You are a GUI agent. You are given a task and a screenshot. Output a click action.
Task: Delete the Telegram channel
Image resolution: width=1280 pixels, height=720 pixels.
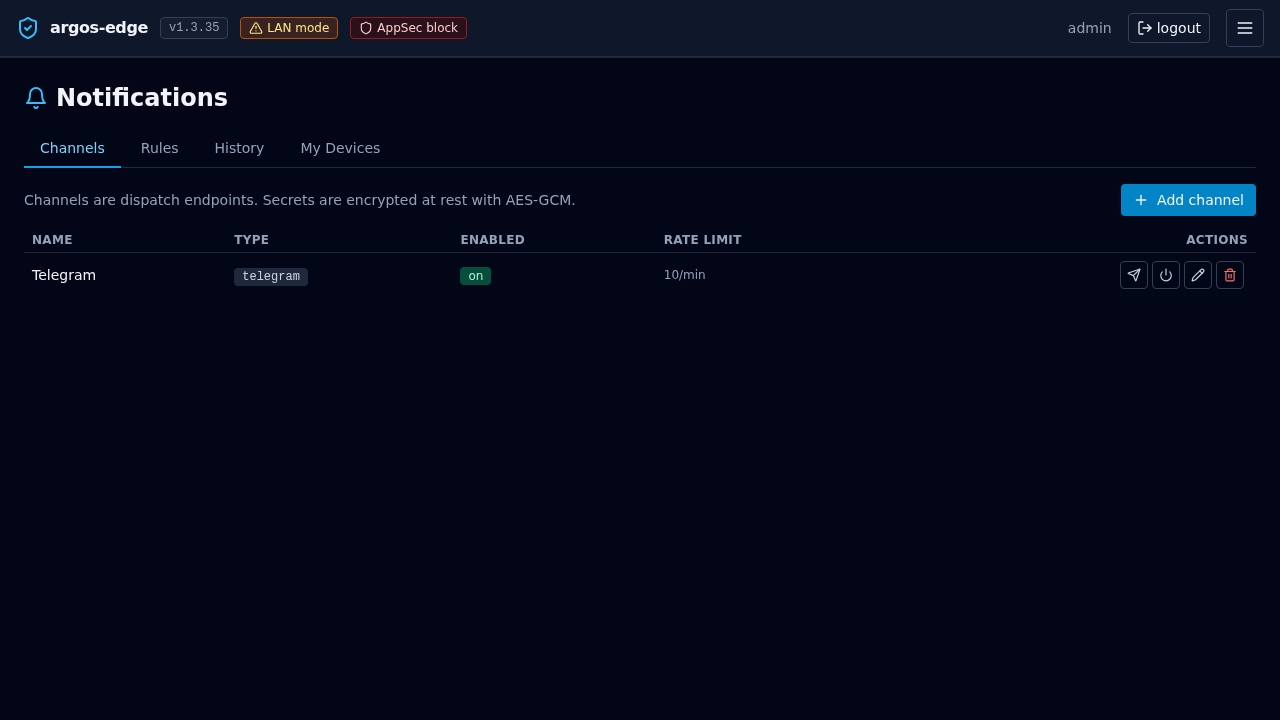[1230, 275]
